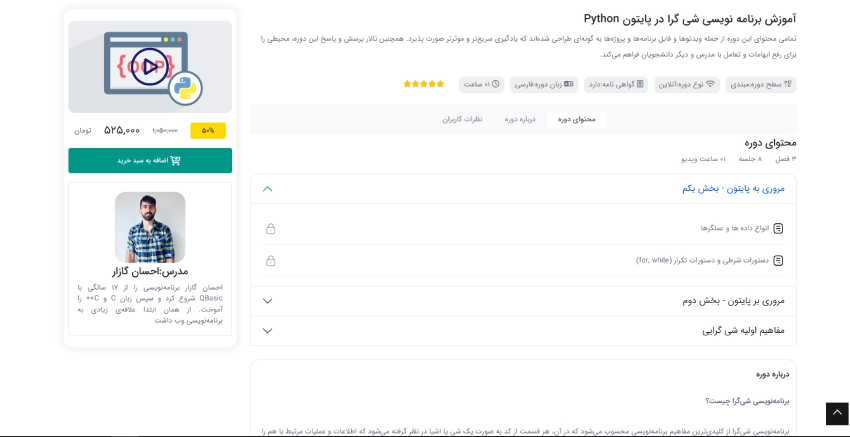Click the lock icon for انواع داده ها lesson
Image resolution: width=850 pixels, height=437 pixels.
click(x=271, y=229)
